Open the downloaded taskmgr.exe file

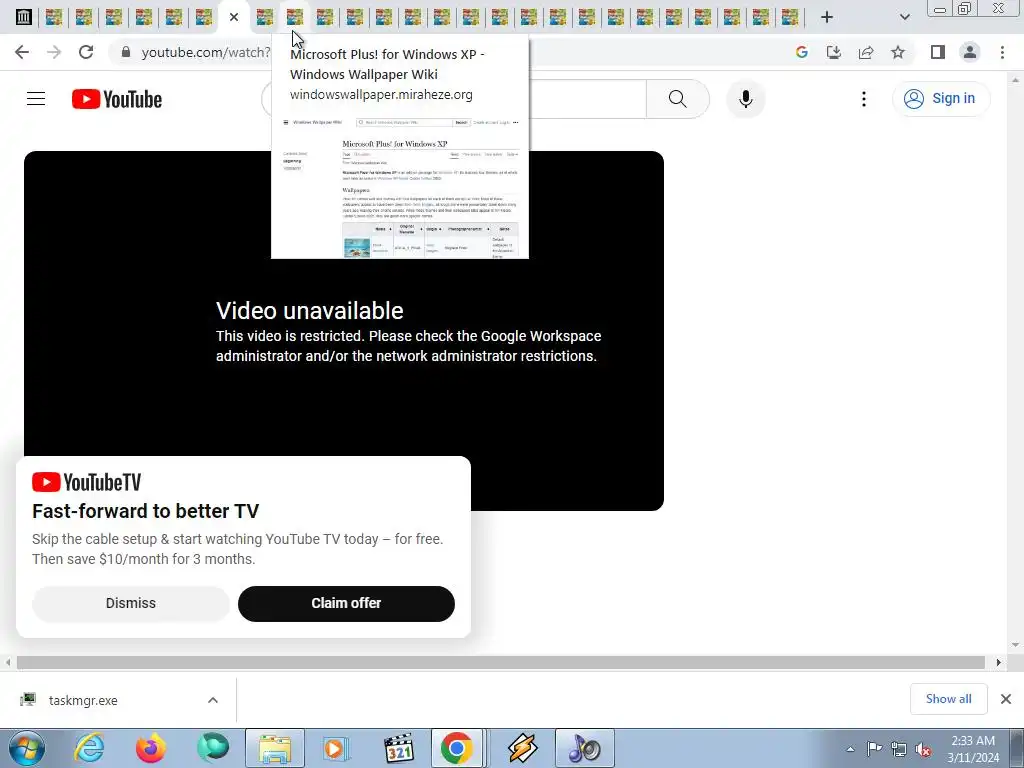[83, 700]
